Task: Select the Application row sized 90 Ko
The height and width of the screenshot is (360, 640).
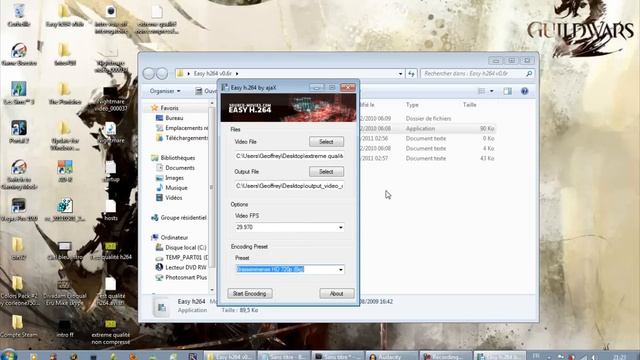Action: click(428, 129)
